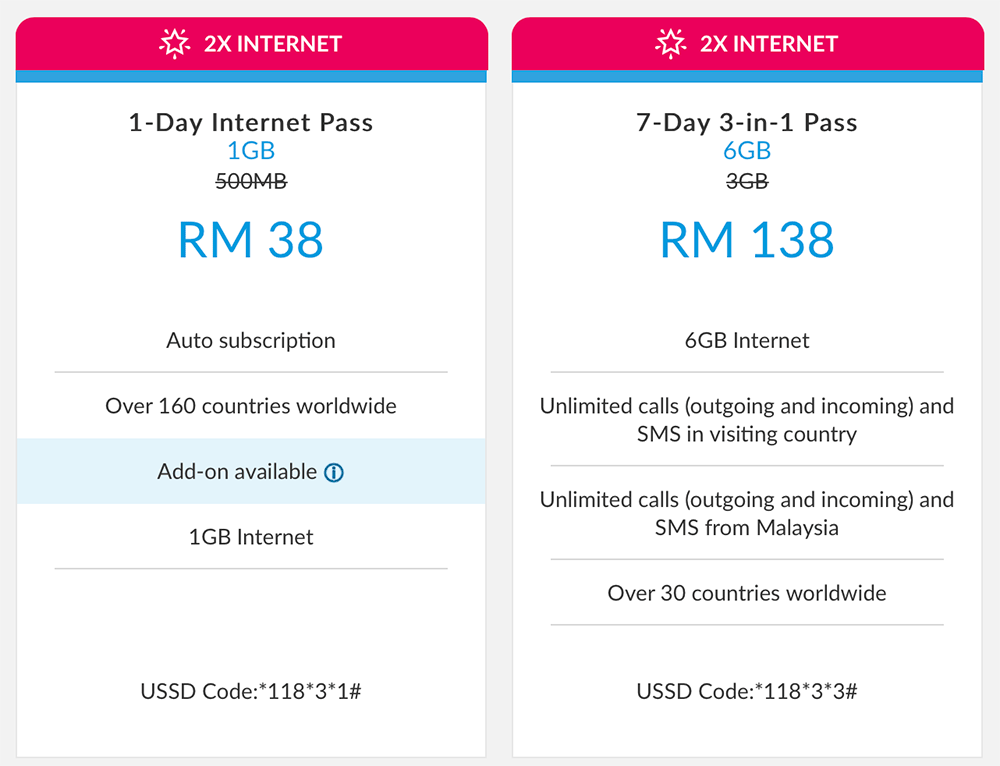
Task: Click the star icon on the 1-Day pass banner
Action: click(175, 44)
